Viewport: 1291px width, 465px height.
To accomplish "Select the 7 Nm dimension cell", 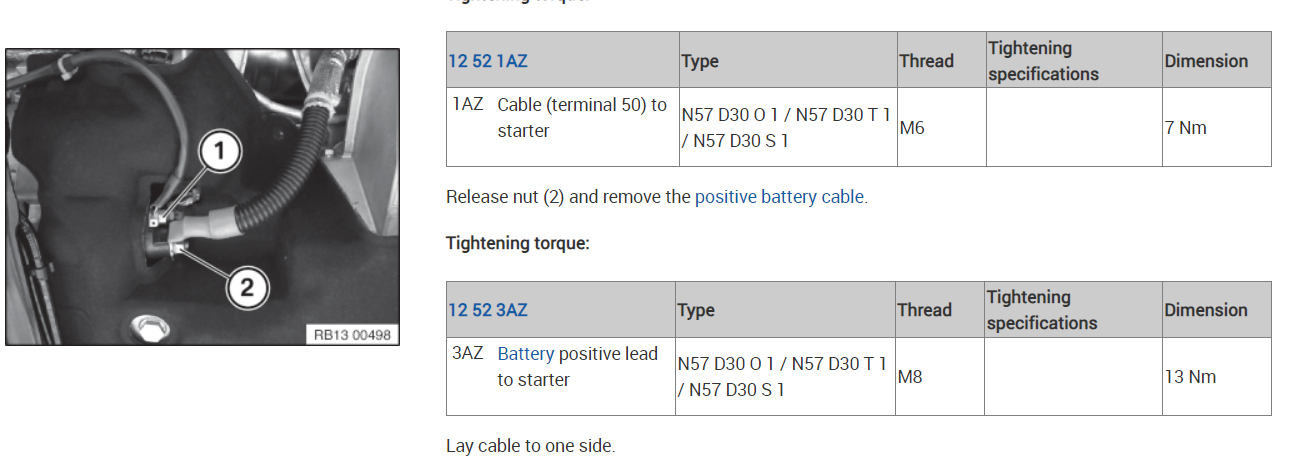I will coord(1185,128).
